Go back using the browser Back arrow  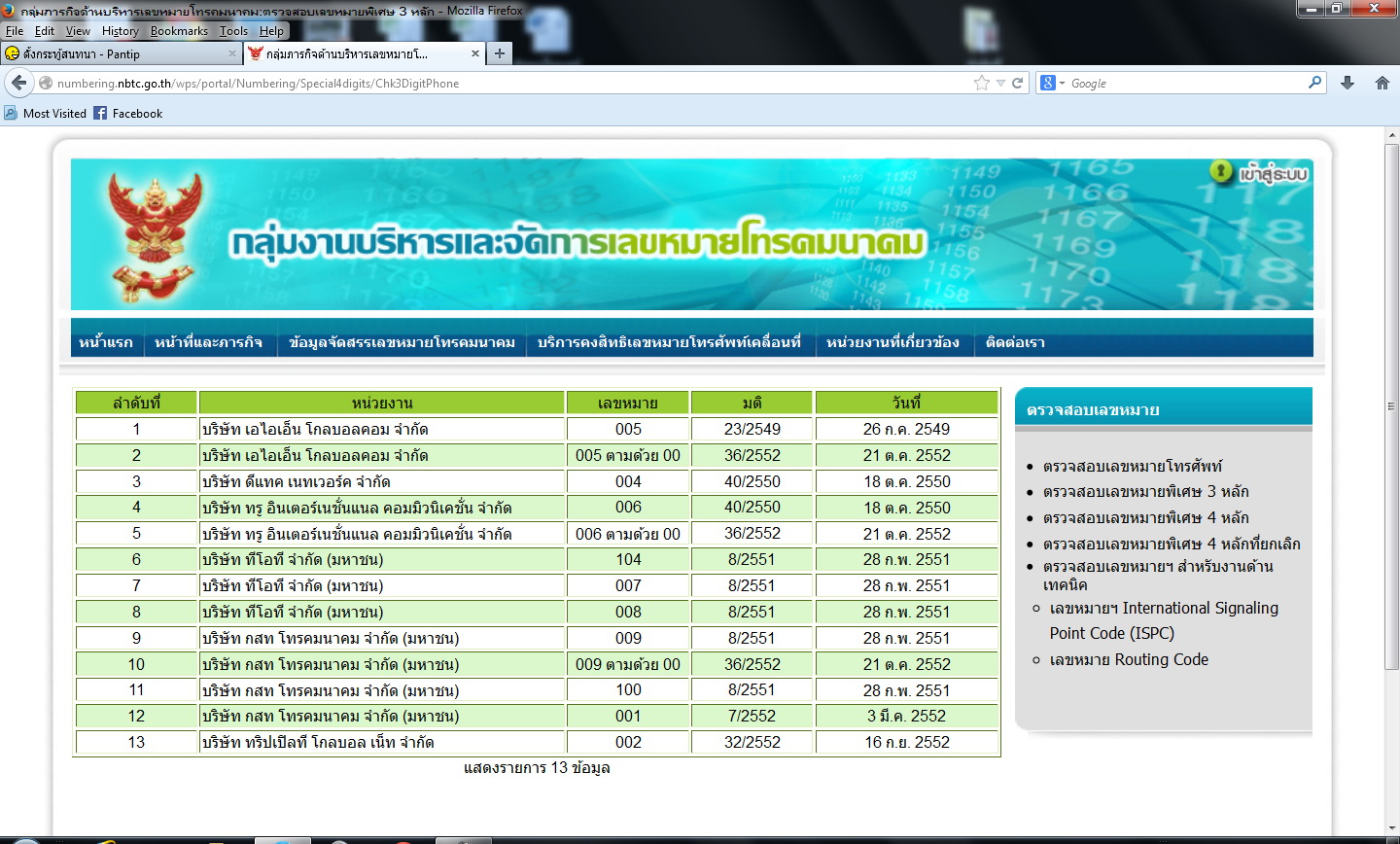pyautogui.click(x=19, y=83)
